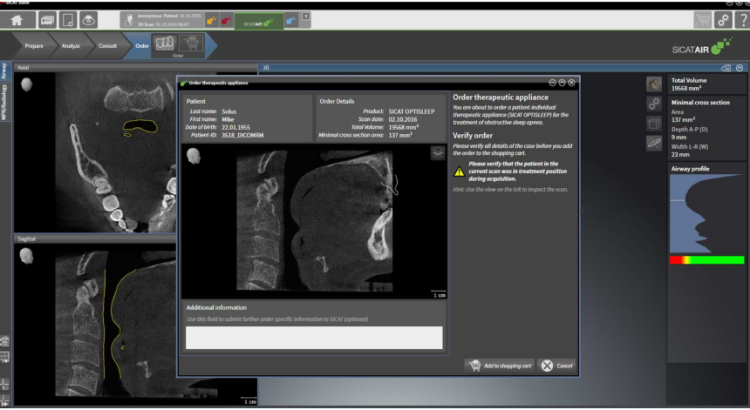
Task: Click the head orientation icon in Axial view
Action: tap(27, 85)
